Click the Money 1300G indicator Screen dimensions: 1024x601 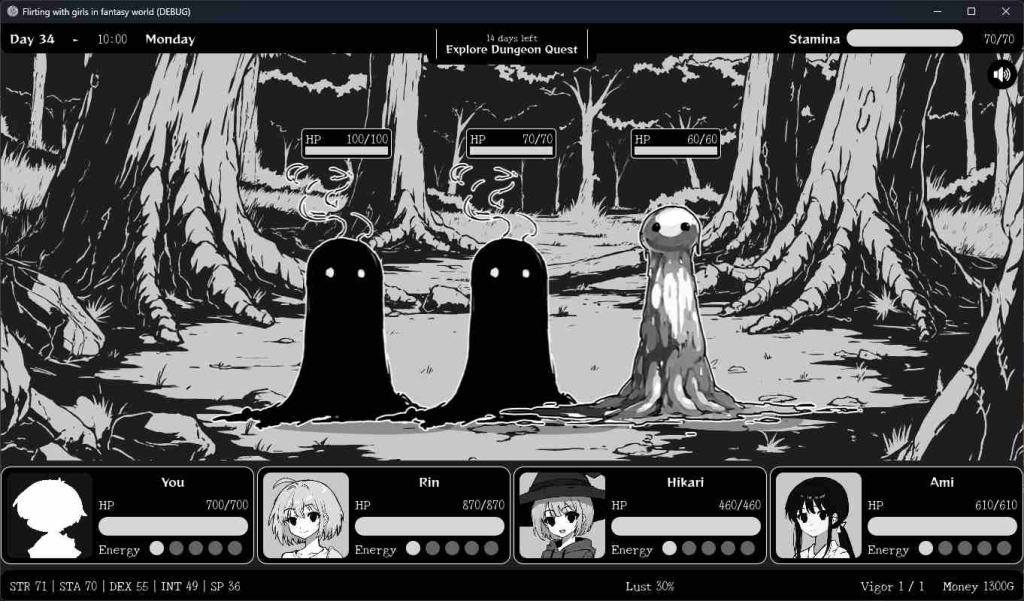click(978, 586)
